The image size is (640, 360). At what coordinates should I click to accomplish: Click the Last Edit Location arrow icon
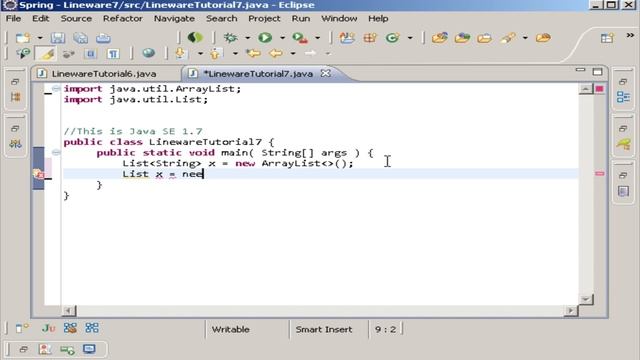pyautogui.click(x=253, y=53)
